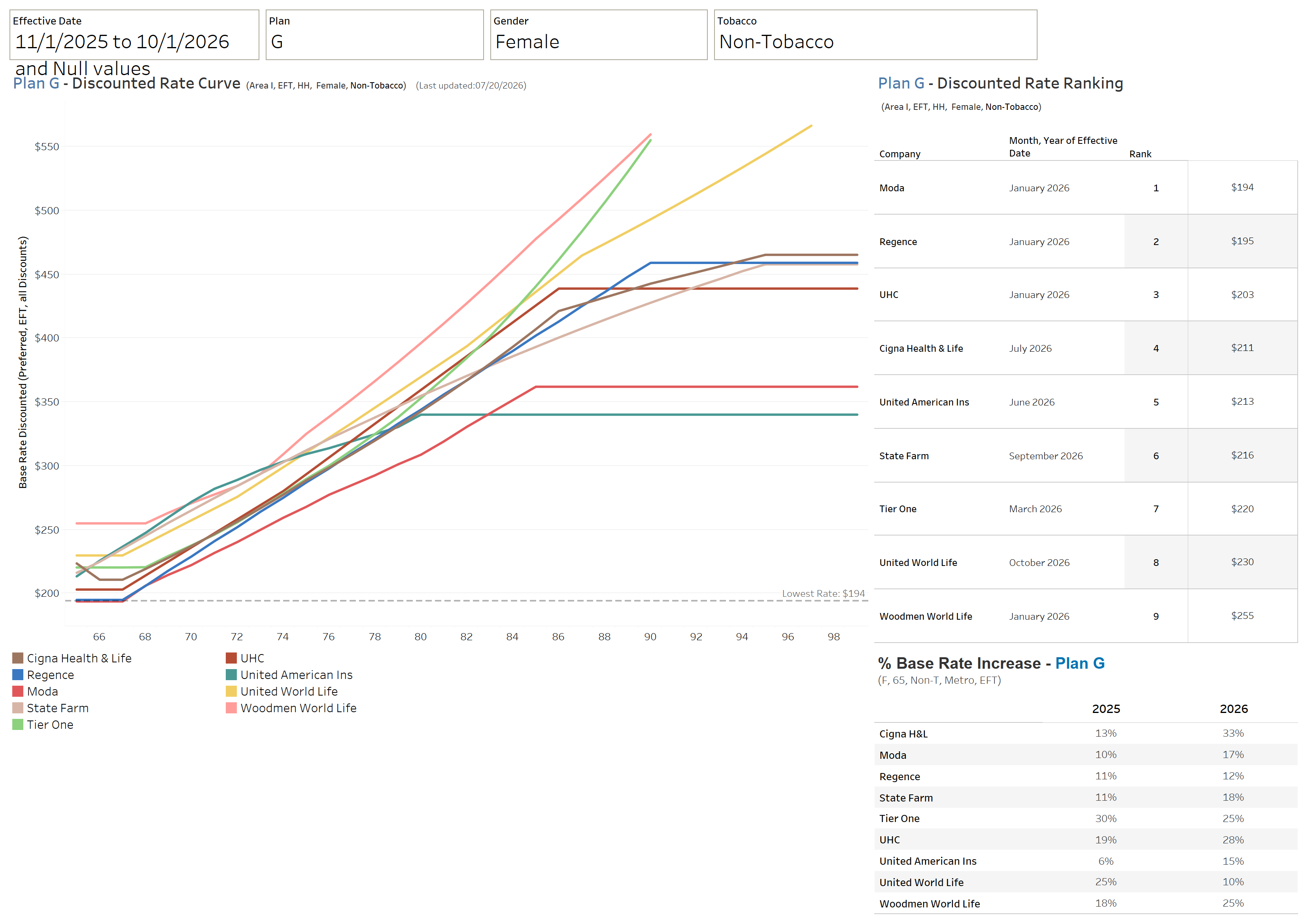Select Regence in the rate ranking table
This screenshot has height=924, width=1308.
[898, 242]
